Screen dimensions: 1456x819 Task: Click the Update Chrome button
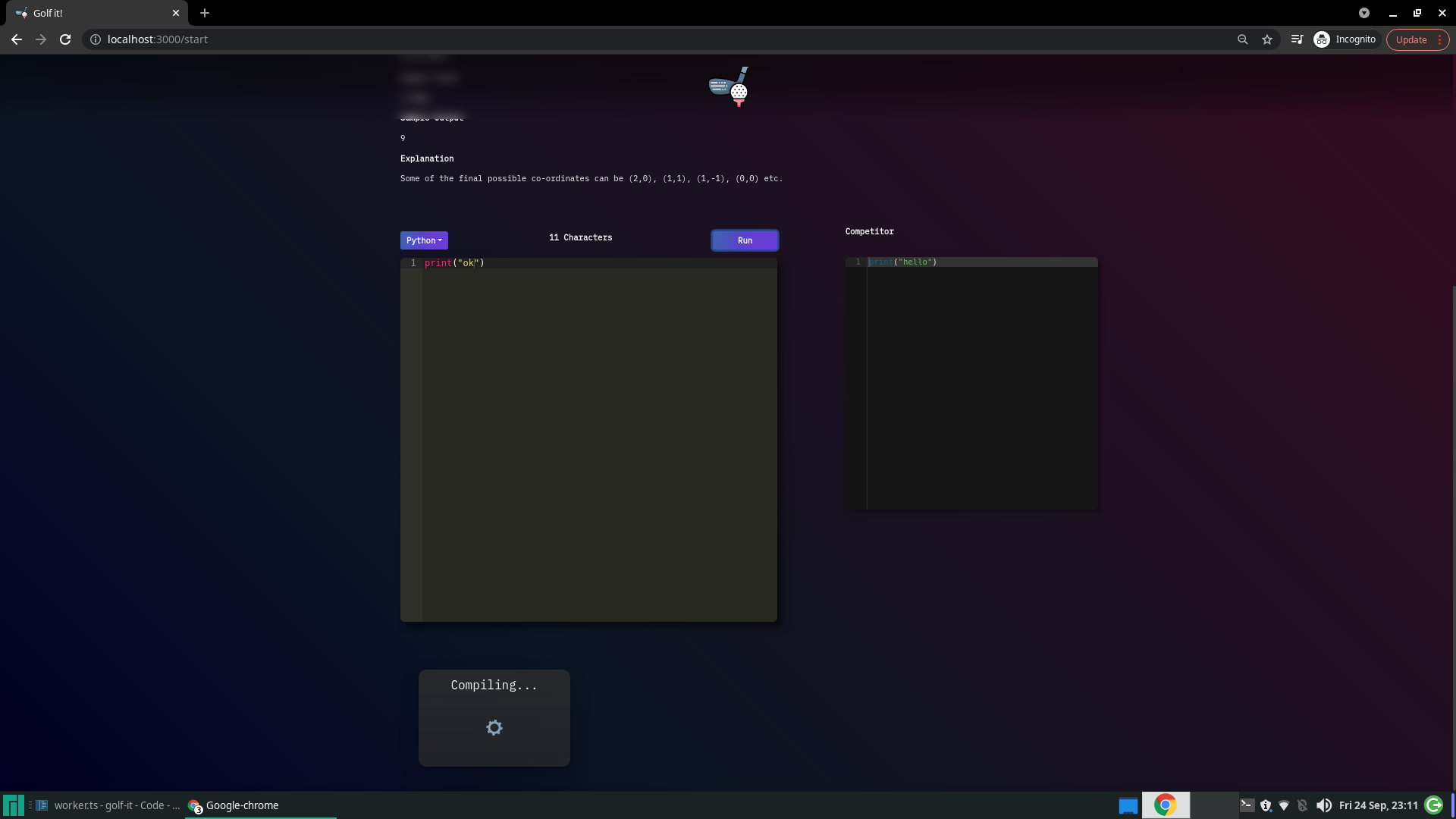click(x=1410, y=39)
